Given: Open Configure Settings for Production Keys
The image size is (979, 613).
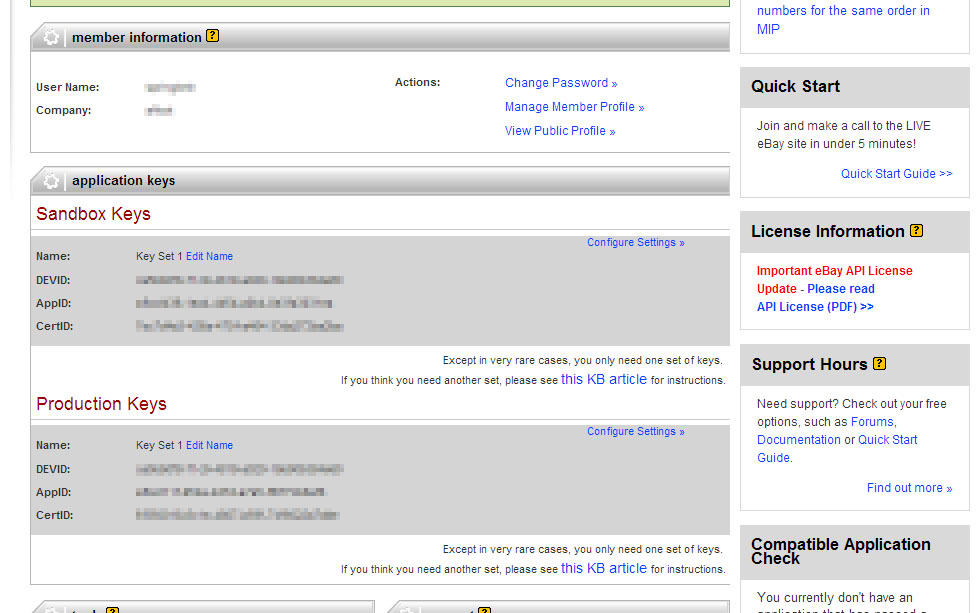Looking at the screenshot, I should click(636, 431).
